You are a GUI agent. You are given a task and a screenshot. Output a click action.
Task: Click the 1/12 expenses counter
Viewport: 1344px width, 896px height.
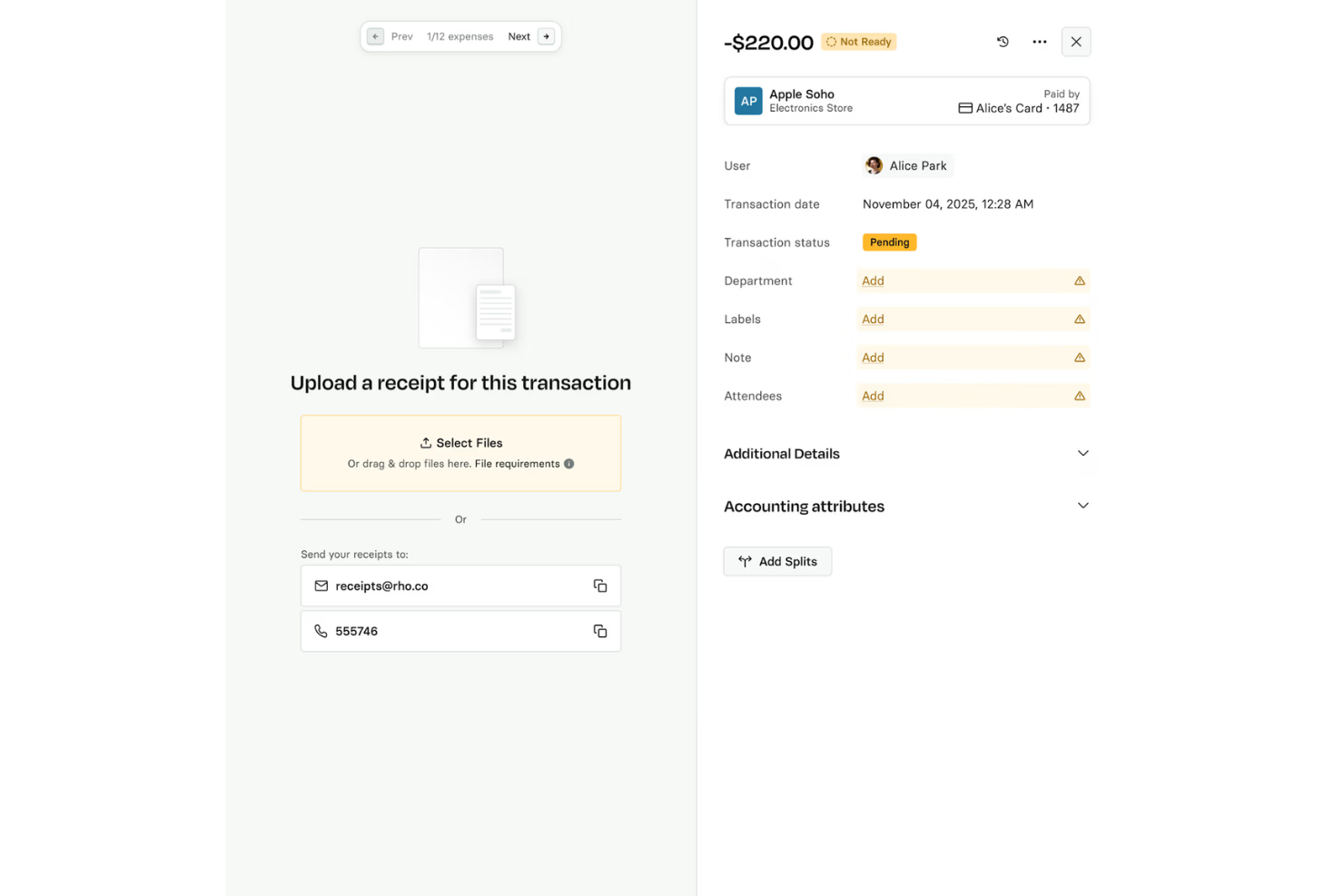[x=460, y=36]
